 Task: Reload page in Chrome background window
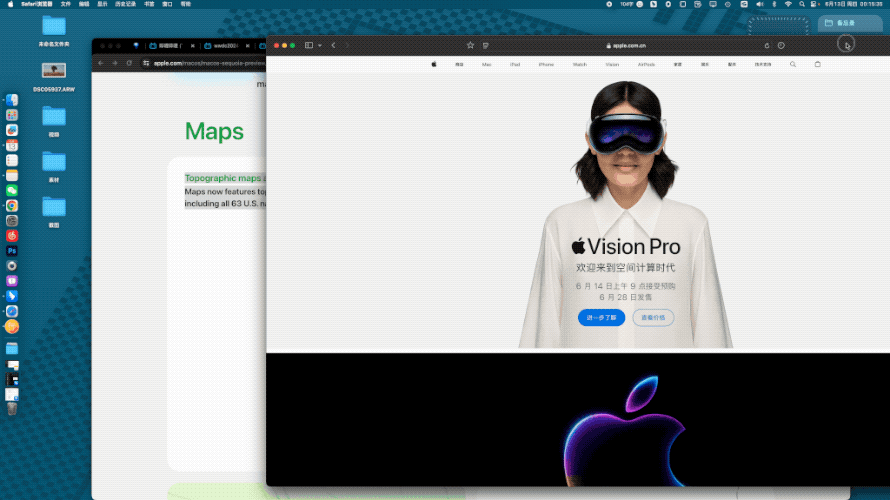coord(129,63)
